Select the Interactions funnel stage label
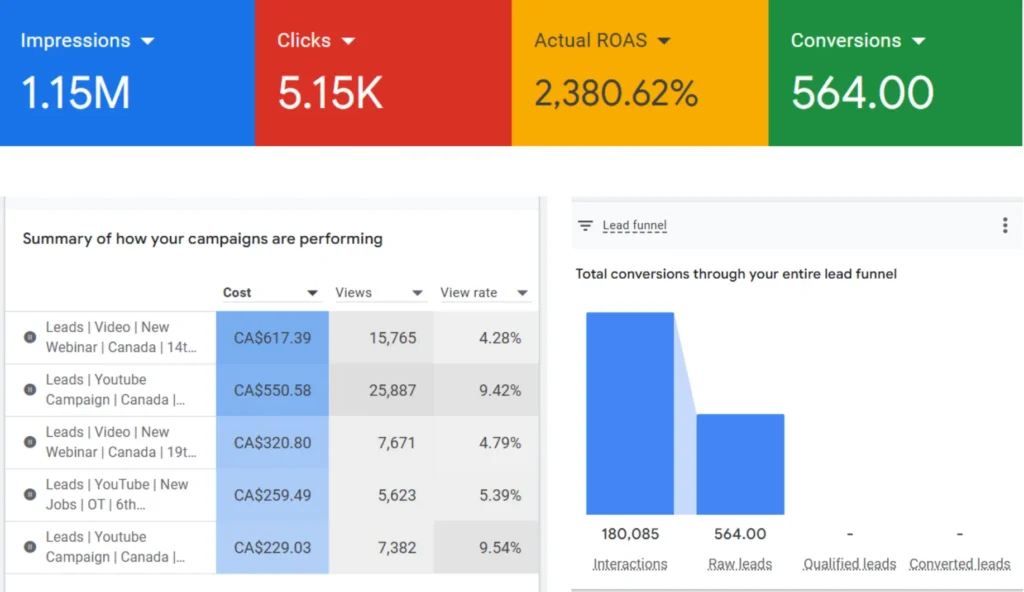The height and width of the screenshot is (592, 1024). pos(629,564)
